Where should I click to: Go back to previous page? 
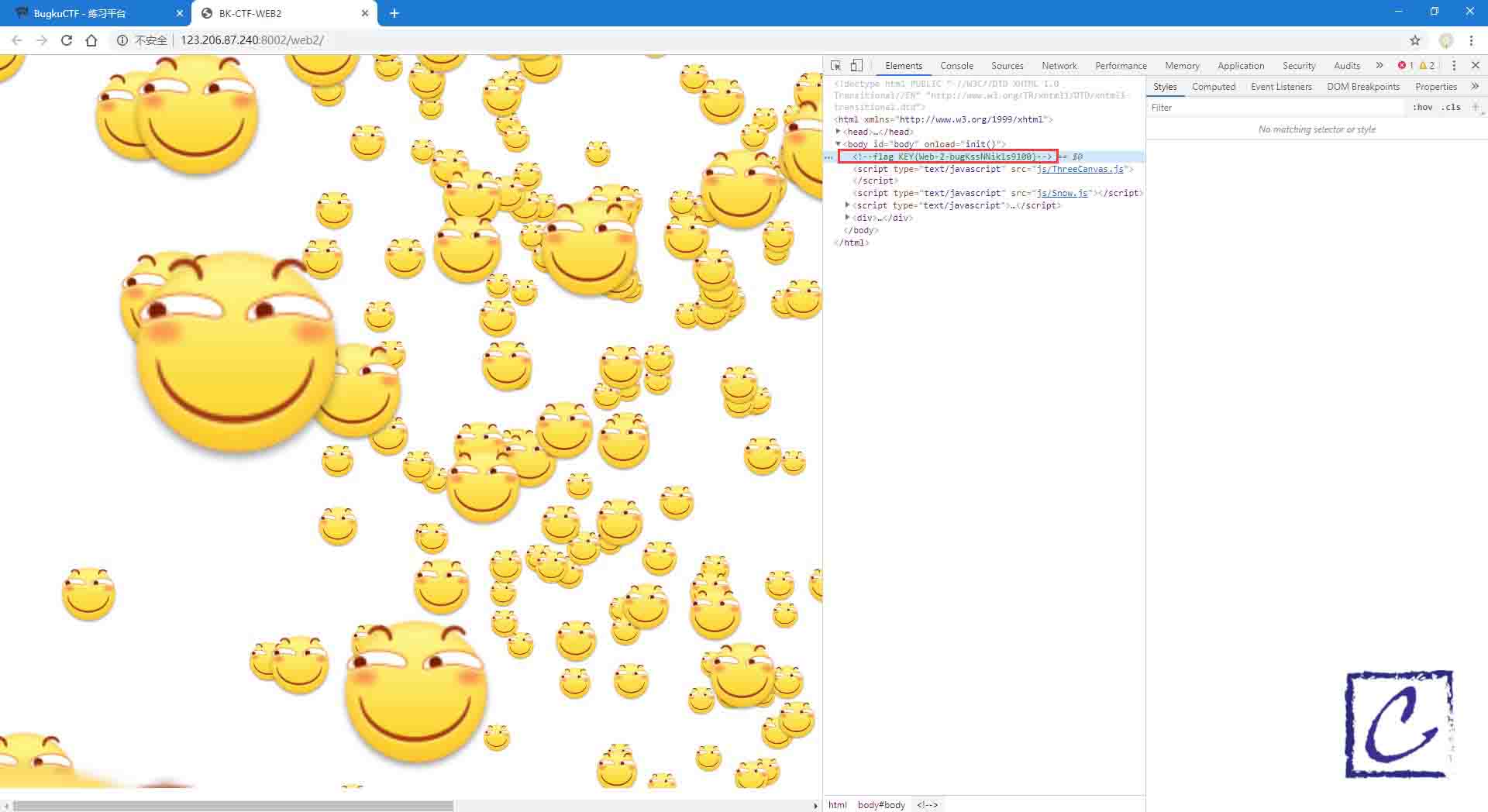(17, 40)
